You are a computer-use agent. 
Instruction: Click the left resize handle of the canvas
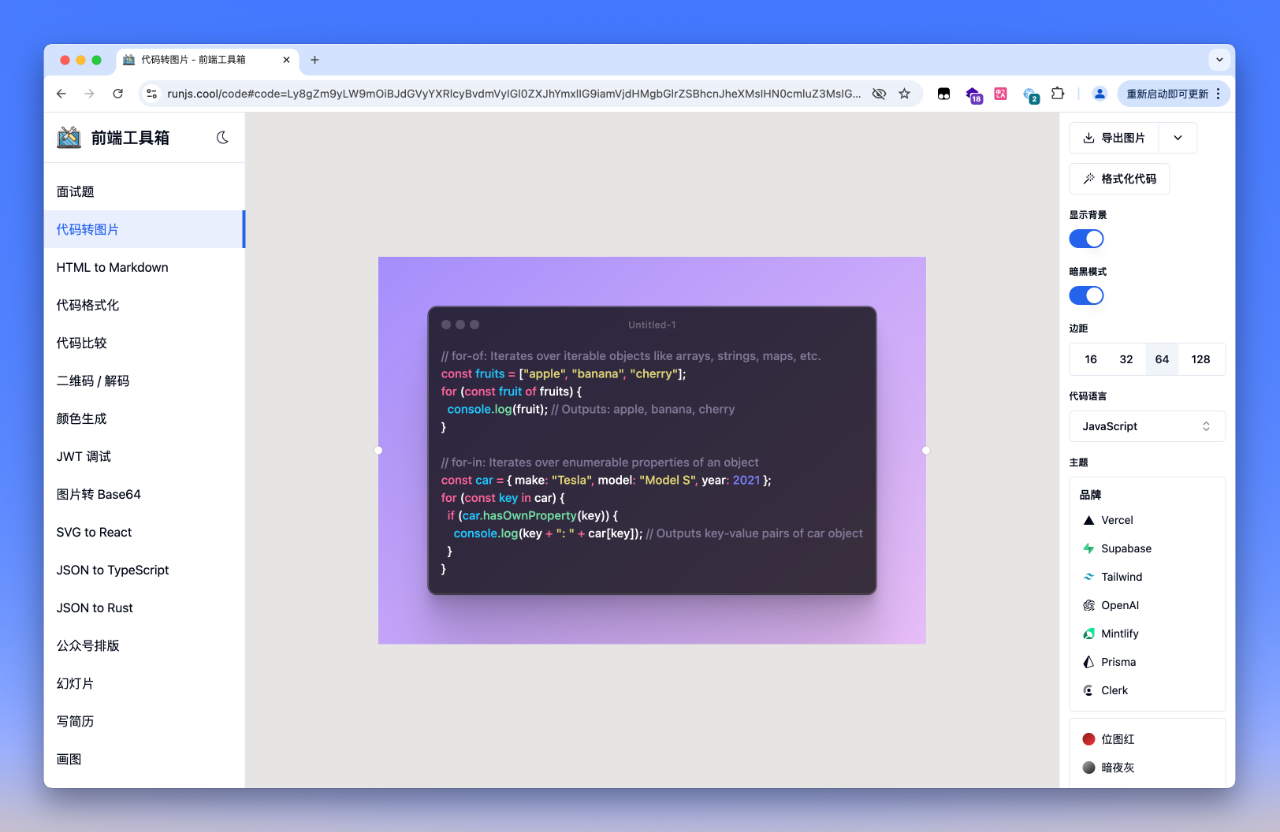coord(378,450)
